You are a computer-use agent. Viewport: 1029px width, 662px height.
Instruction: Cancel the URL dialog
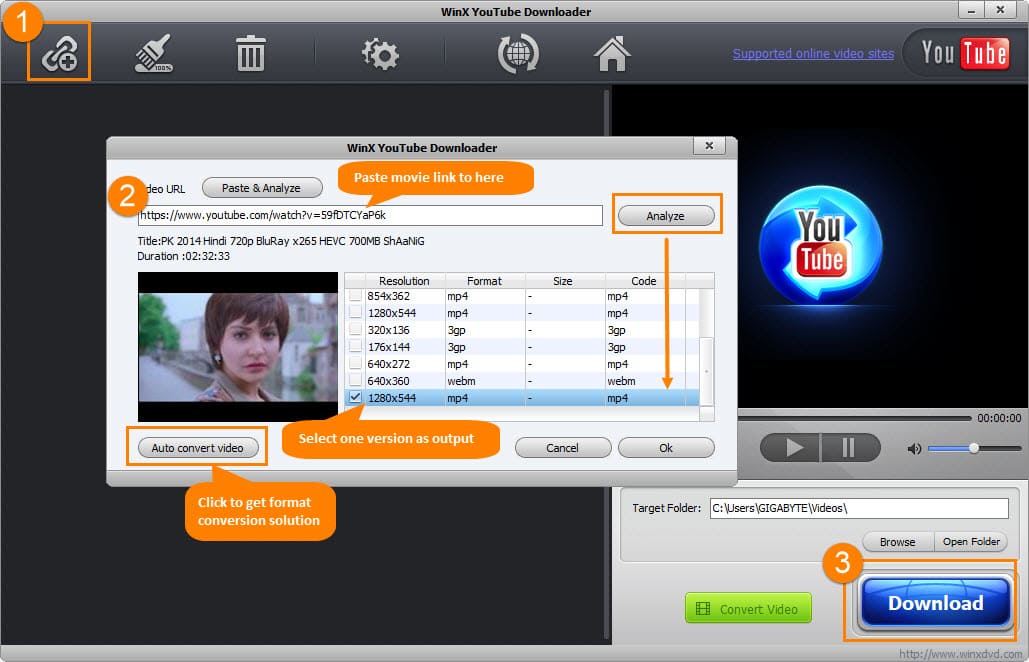562,448
